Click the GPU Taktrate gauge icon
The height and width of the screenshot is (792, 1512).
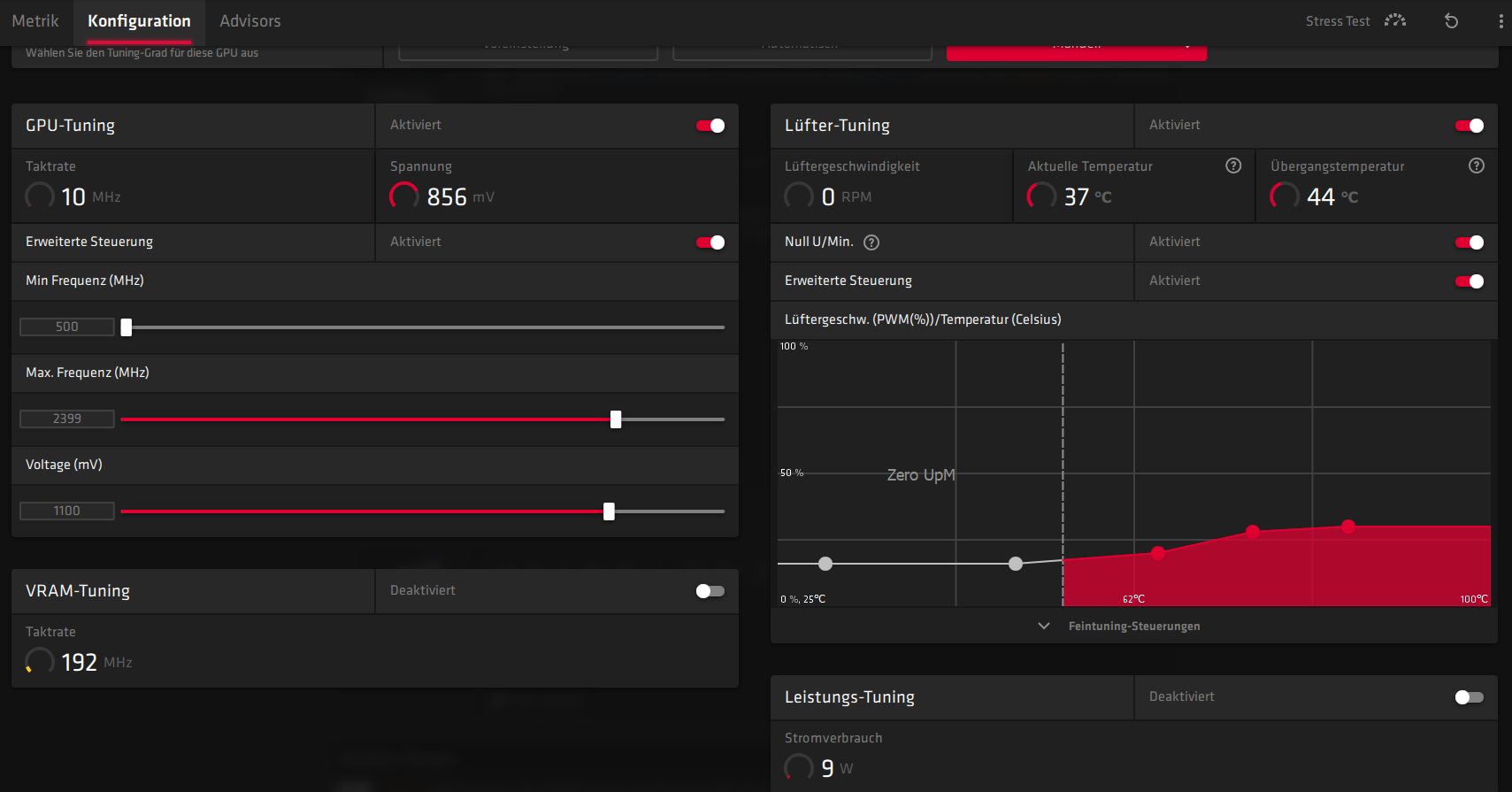point(40,196)
